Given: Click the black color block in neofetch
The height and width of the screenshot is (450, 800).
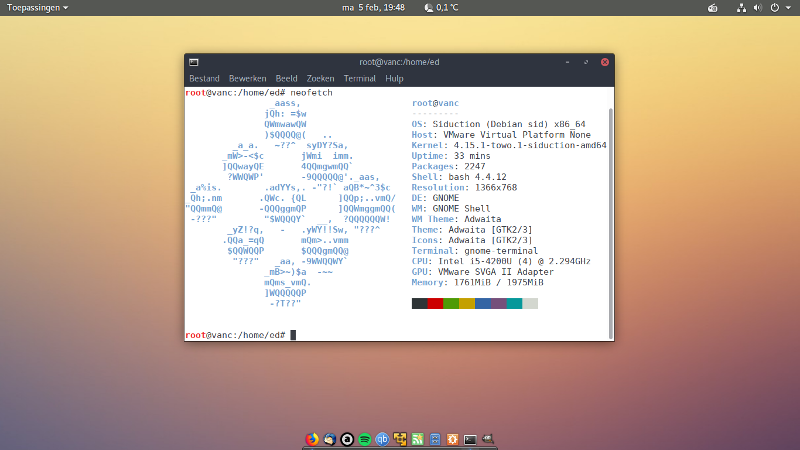Looking at the screenshot, I should pyautogui.click(x=419, y=304).
